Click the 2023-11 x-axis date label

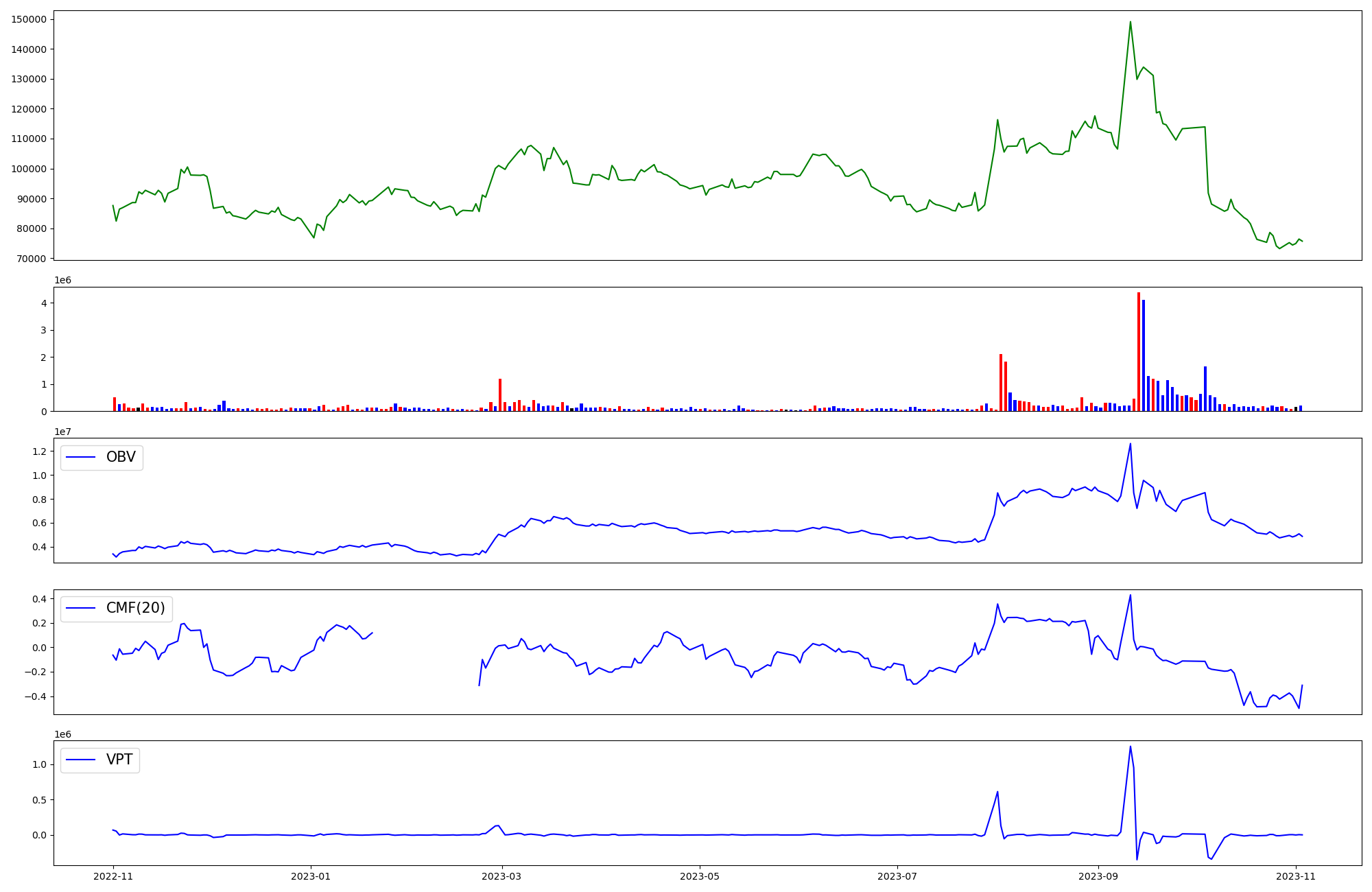click(x=1296, y=876)
